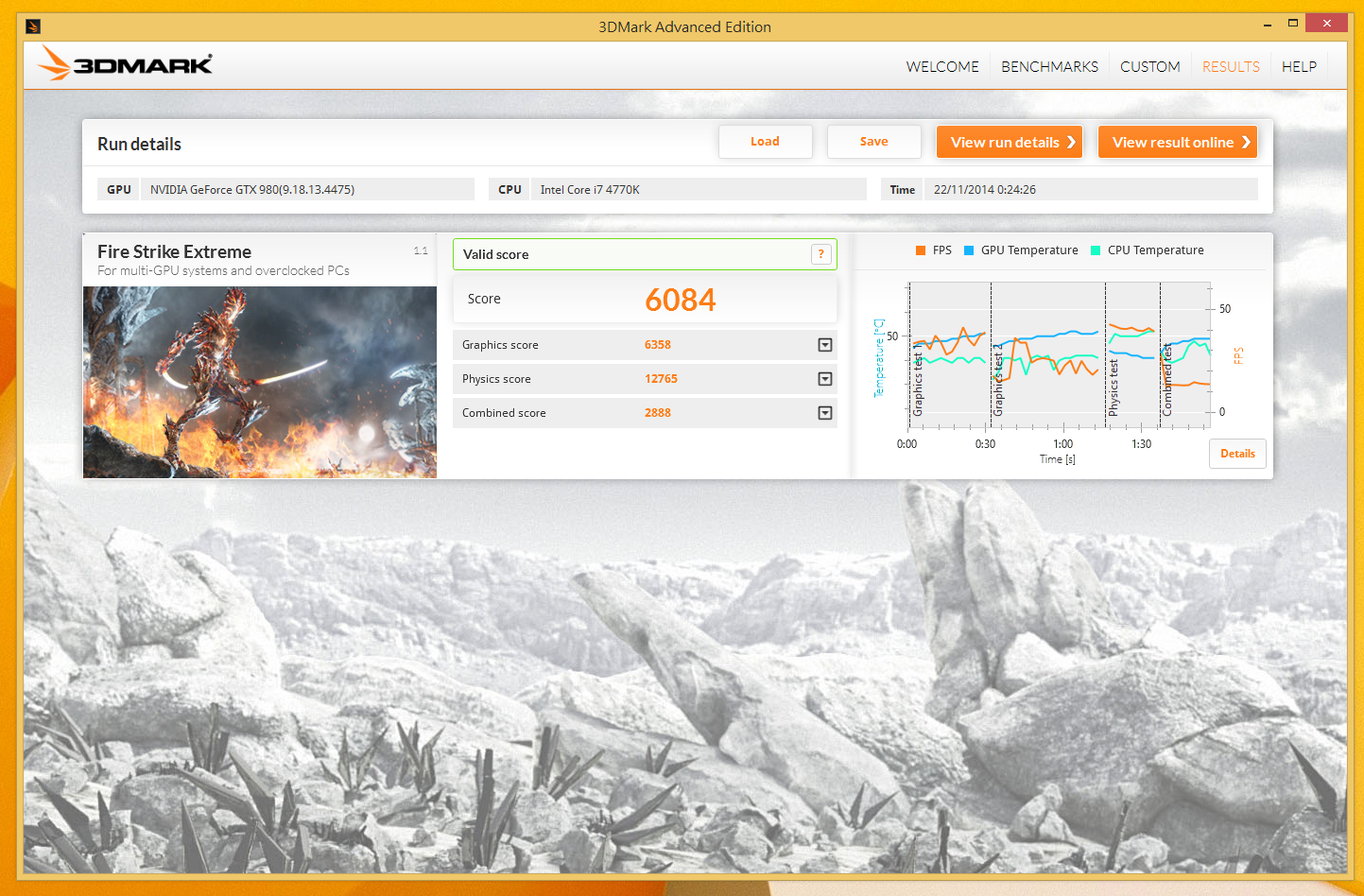Click the Combined score value 2888
Viewport: 1364px width, 896px height.
[x=658, y=413]
